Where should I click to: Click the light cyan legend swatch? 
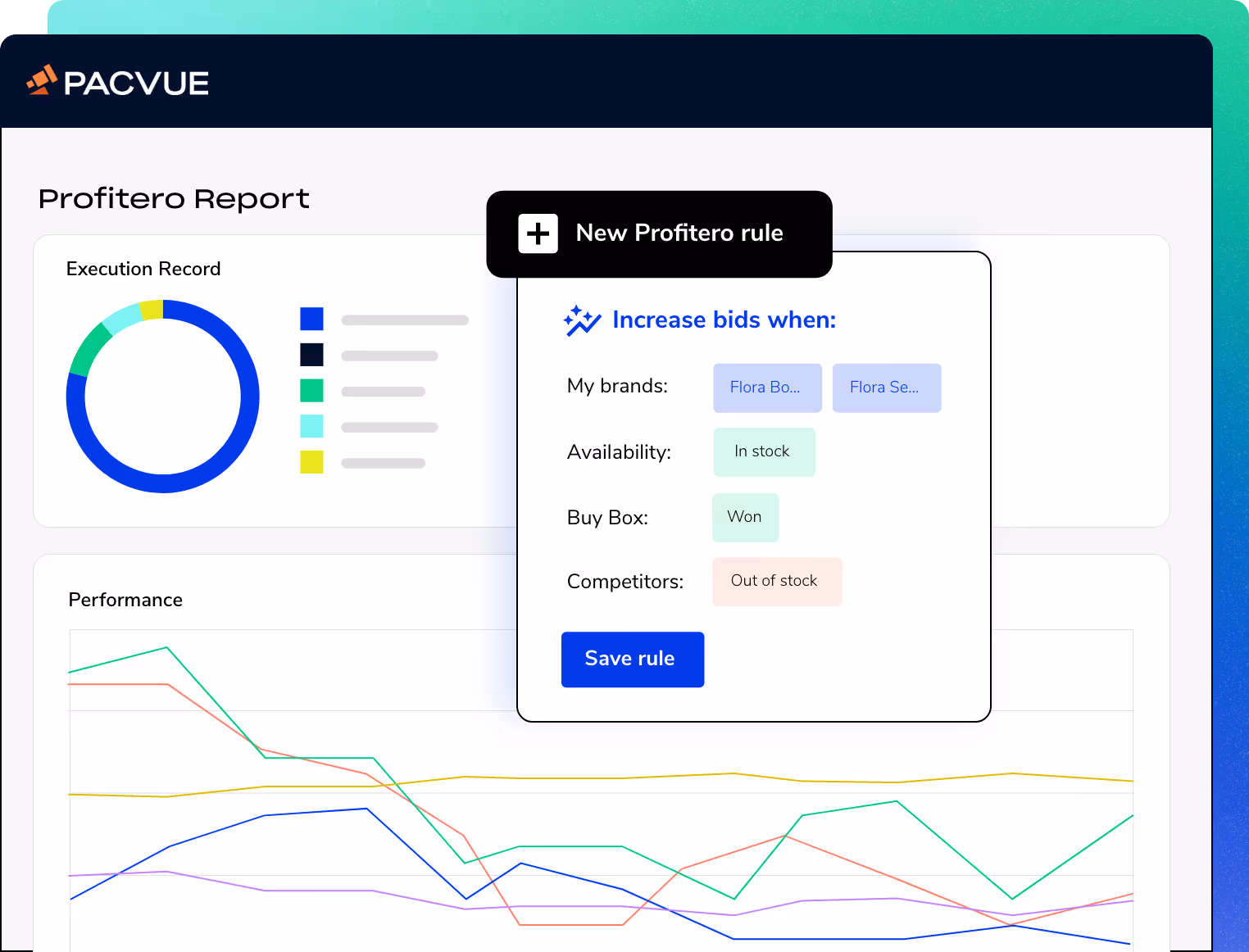pos(311,426)
